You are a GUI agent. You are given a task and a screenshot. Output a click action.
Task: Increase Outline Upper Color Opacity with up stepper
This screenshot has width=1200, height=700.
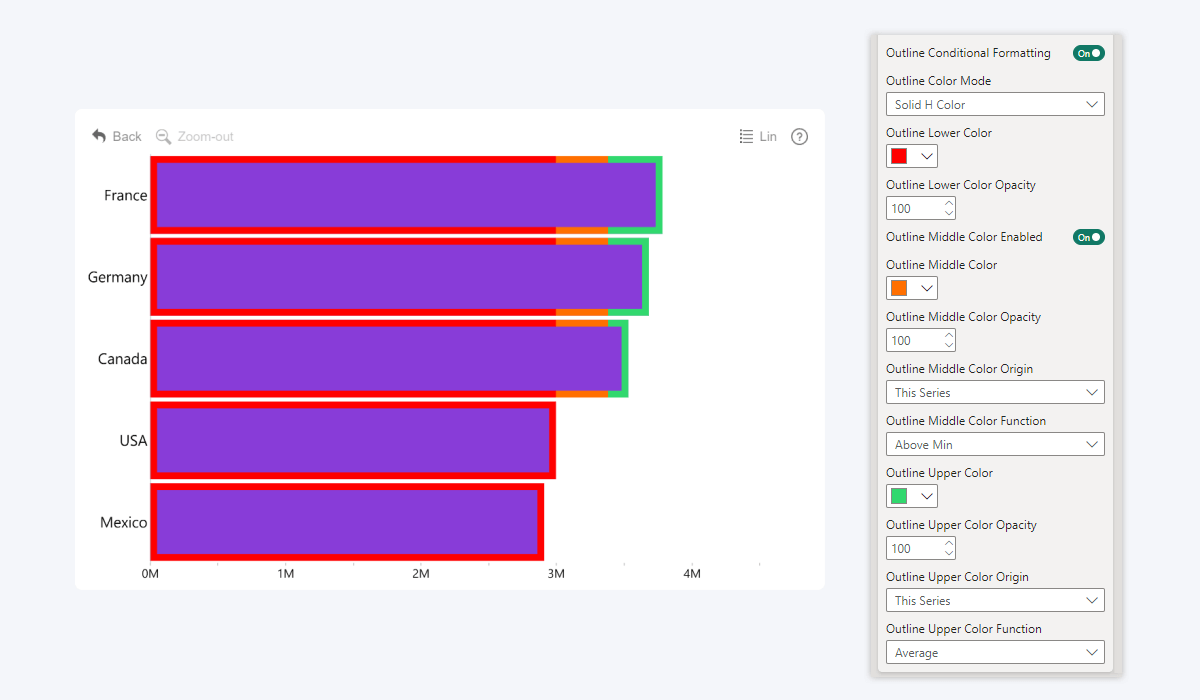[x=949, y=542]
